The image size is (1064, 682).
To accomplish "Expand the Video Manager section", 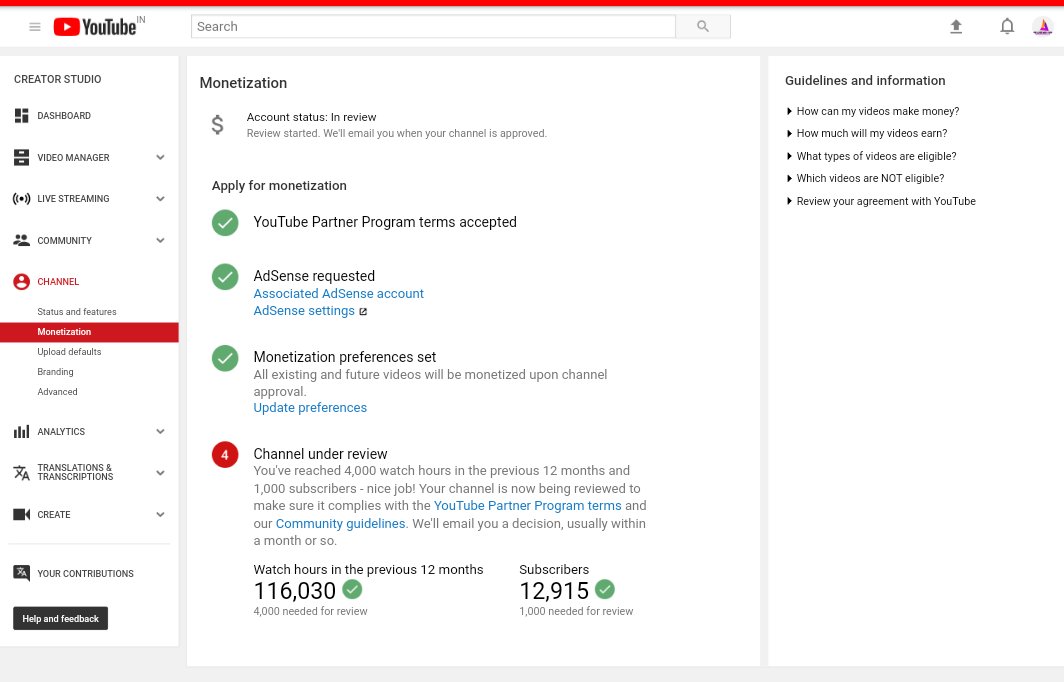I will coord(160,157).
